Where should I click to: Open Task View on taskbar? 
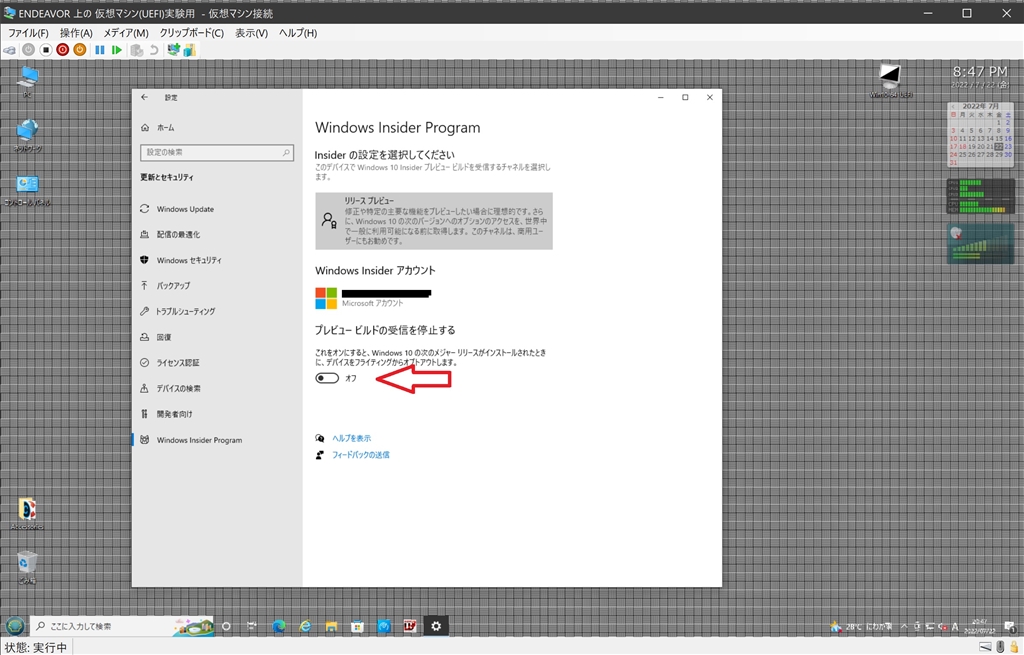point(252,626)
